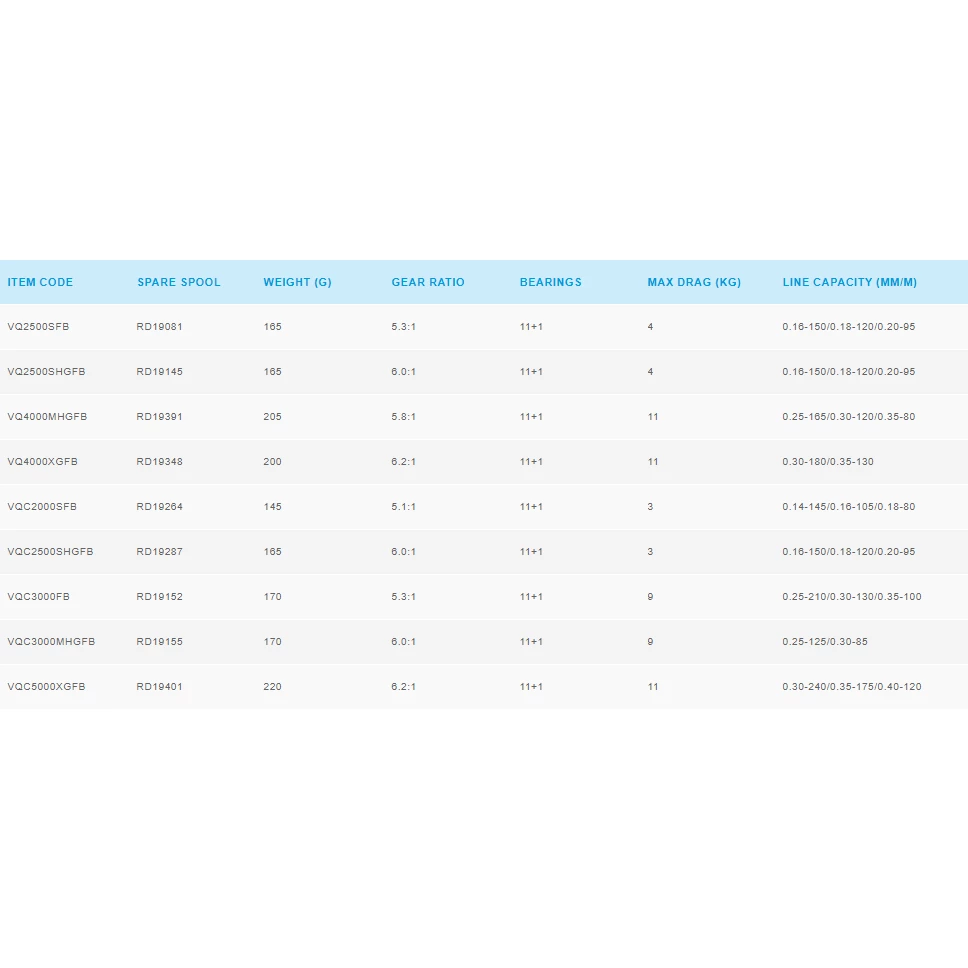968x968 pixels.
Task: Click the GEAR RATIO column header
Action: click(x=428, y=282)
